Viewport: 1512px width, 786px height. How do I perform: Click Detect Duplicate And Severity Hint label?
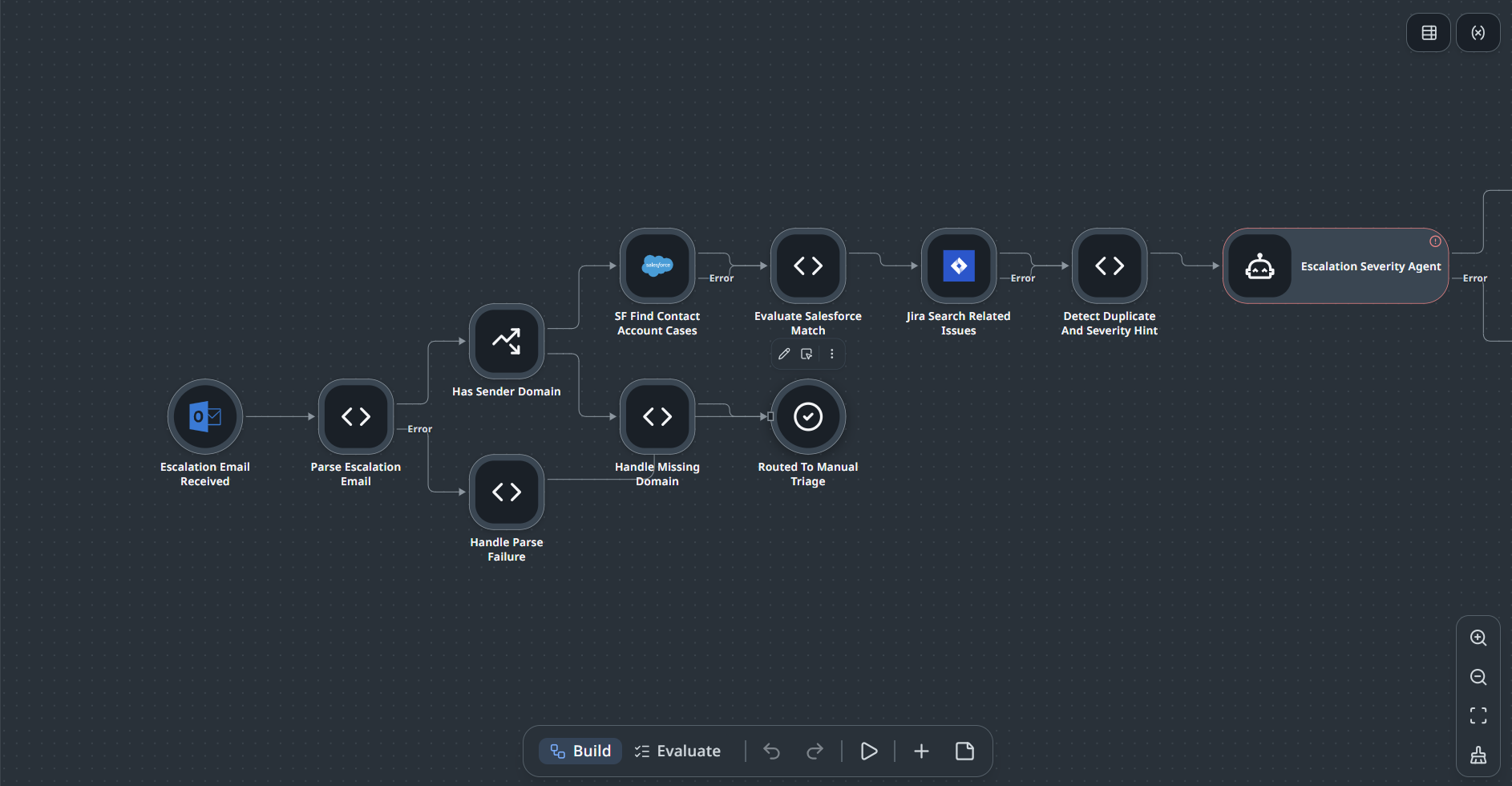click(1110, 323)
